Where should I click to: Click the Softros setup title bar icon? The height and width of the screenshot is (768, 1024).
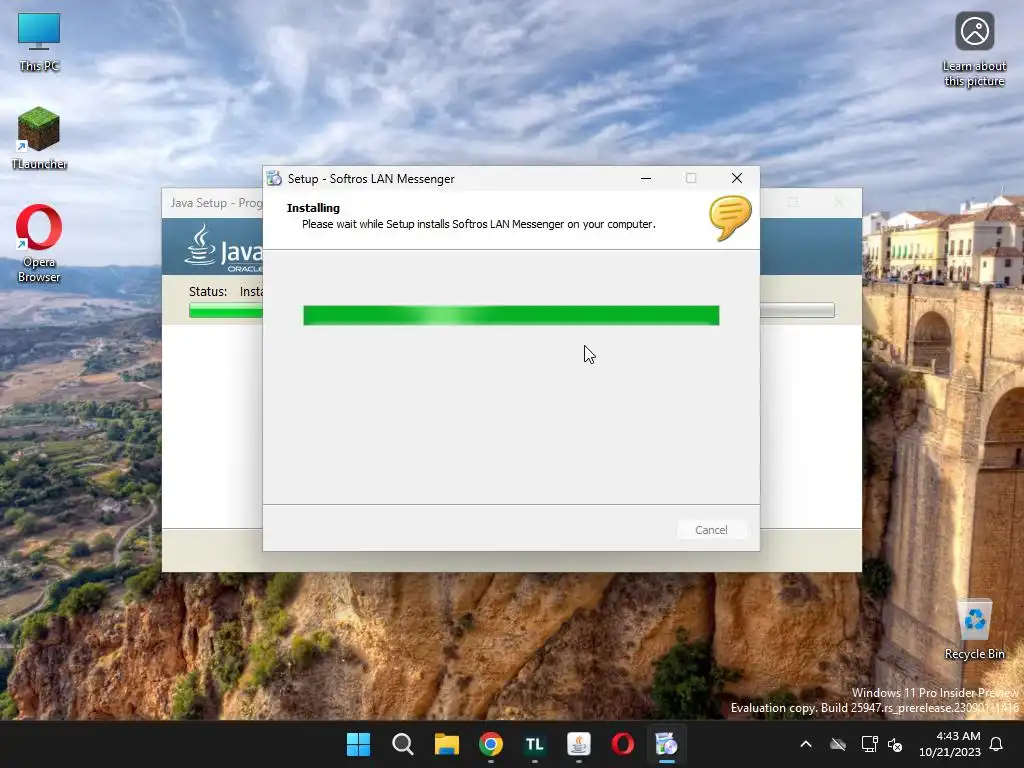pos(275,178)
